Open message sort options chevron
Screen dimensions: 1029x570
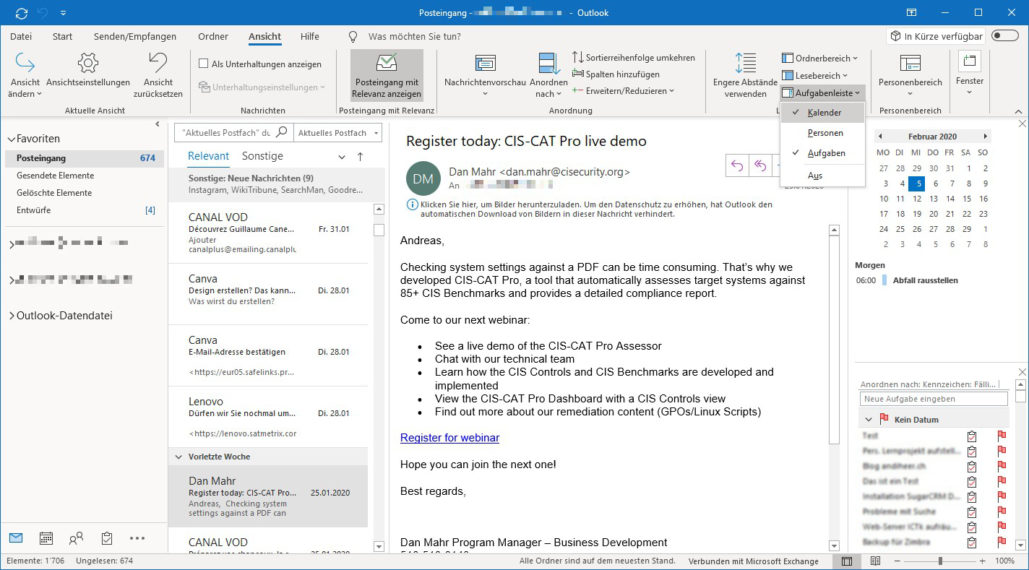click(341, 157)
